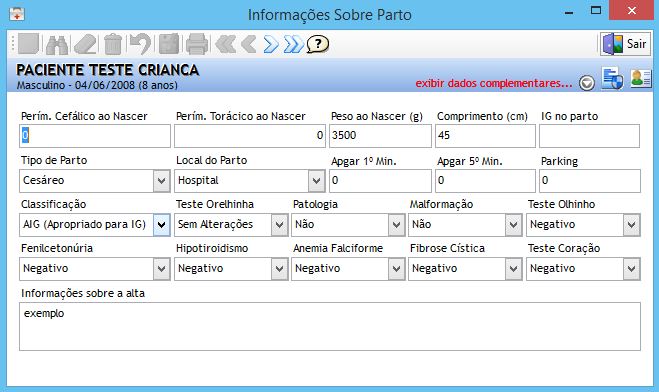Click patient name PACIENTE TESTE CRIANCA

coord(108,70)
